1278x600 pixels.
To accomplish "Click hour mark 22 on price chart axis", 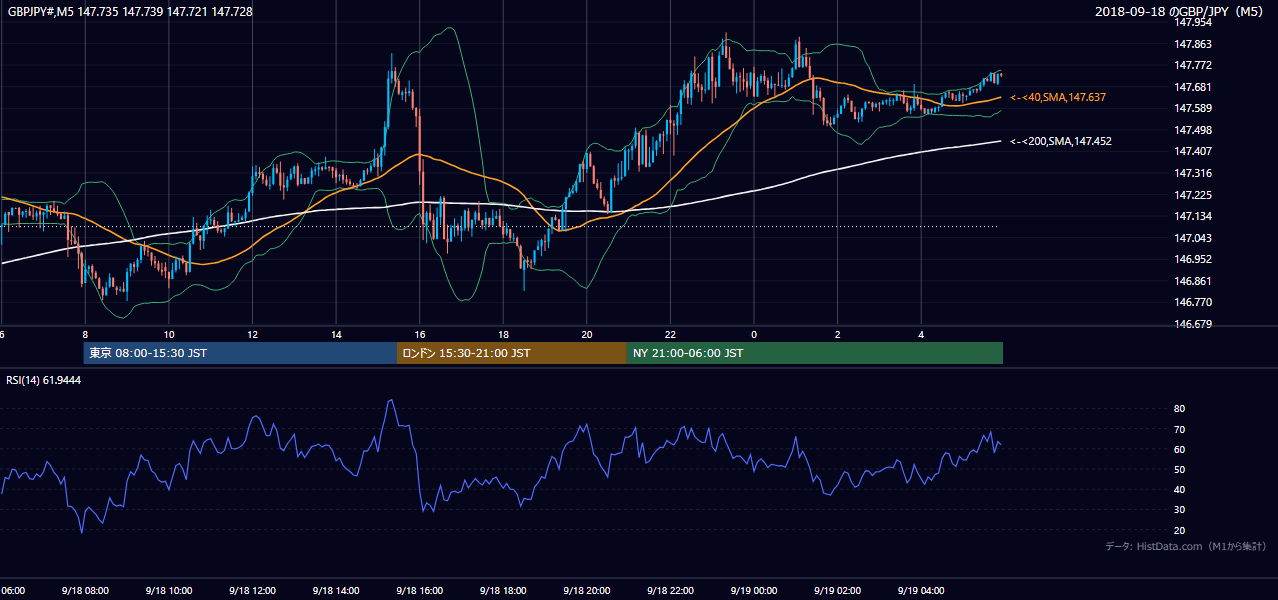I will point(670,335).
